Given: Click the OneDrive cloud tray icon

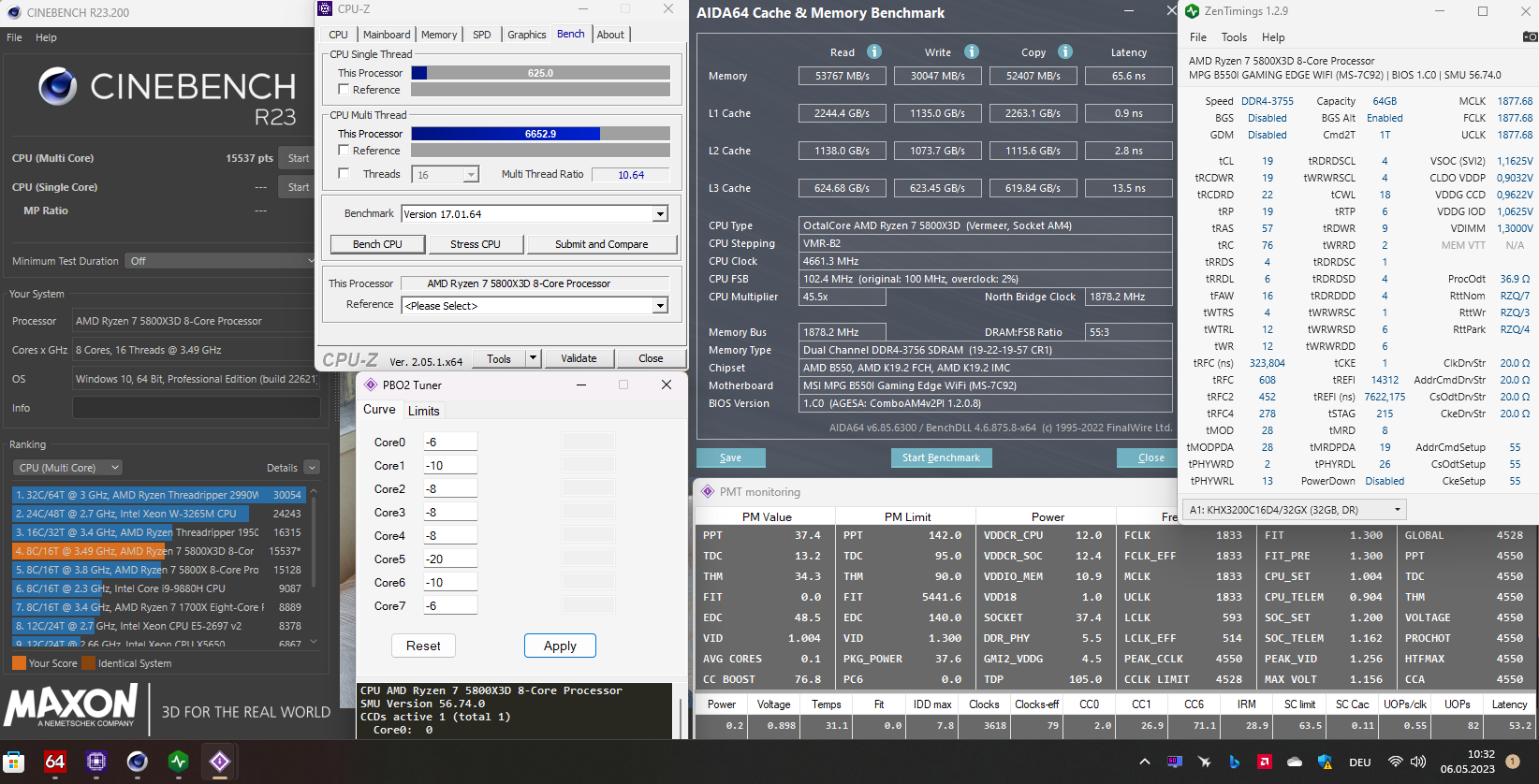Looking at the screenshot, I should pyautogui.click(x=1295, y=762).
